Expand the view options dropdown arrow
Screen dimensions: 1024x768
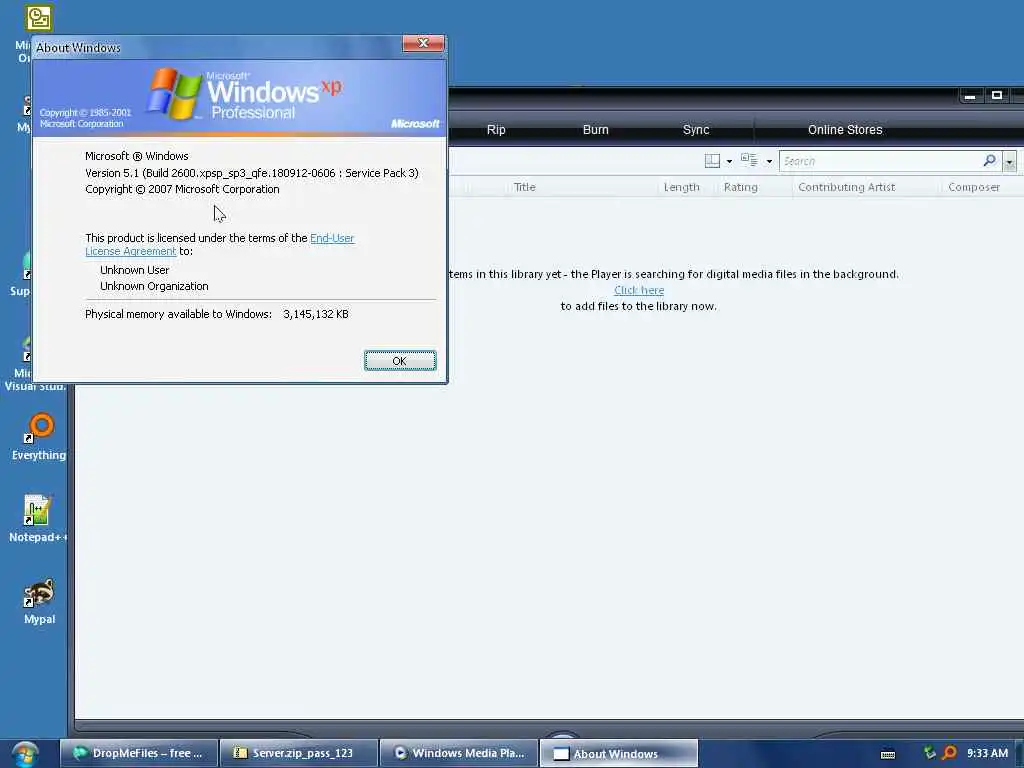769,161
